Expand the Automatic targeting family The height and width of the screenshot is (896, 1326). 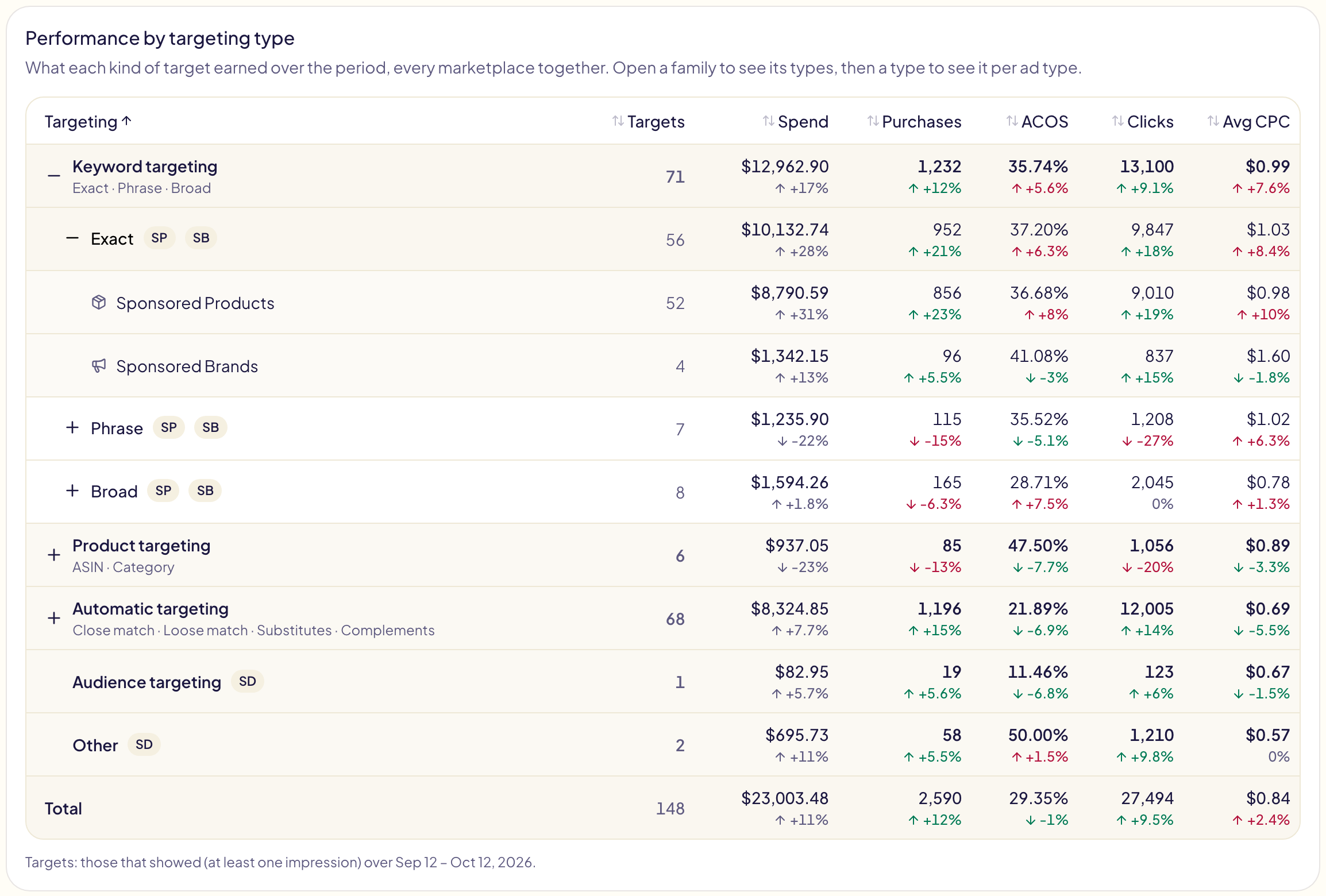coord(54,618)
